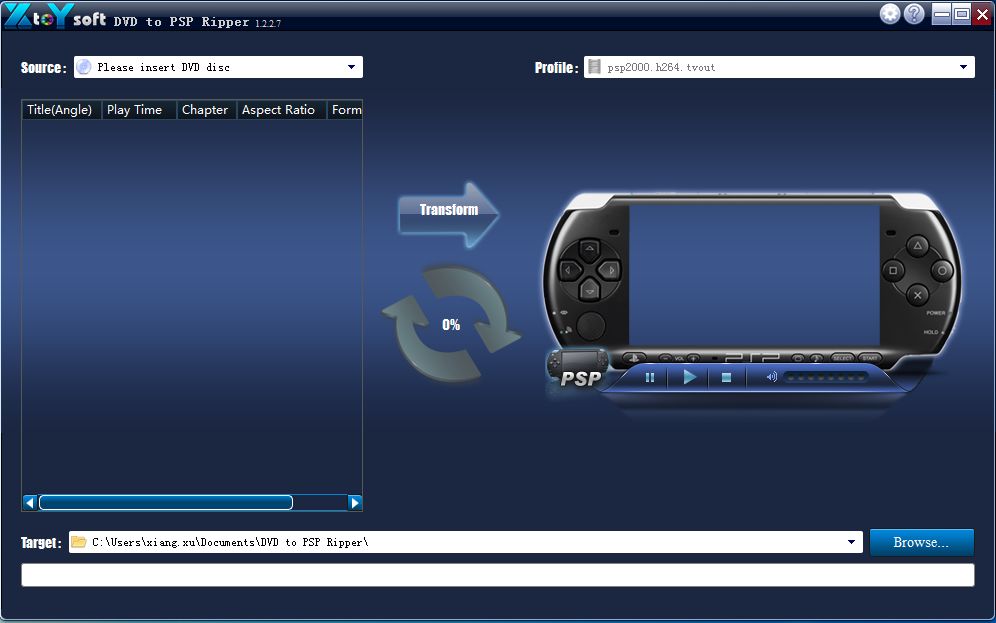Stop the preview playback
Viewport: 996px width, 623px height.
coord(727,377)
